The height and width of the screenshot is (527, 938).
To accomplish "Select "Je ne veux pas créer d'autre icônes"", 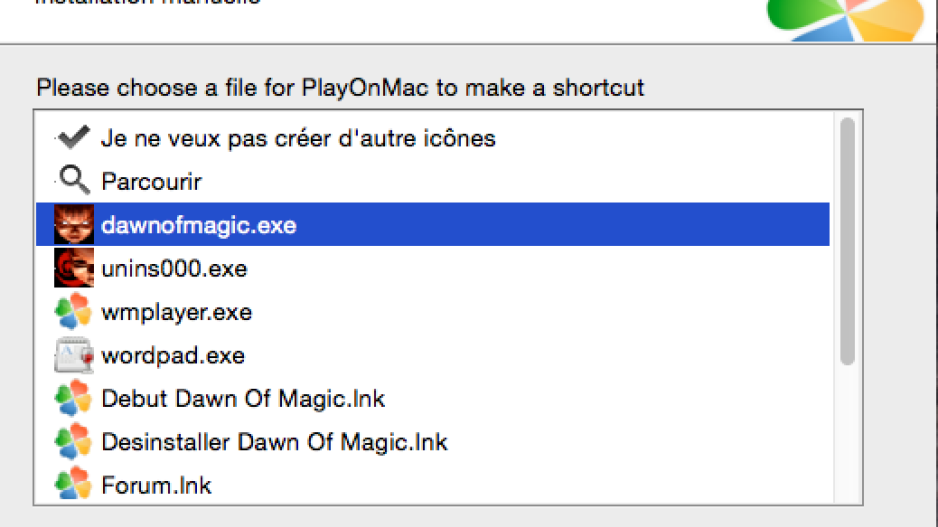I will (x=433, y=138).
